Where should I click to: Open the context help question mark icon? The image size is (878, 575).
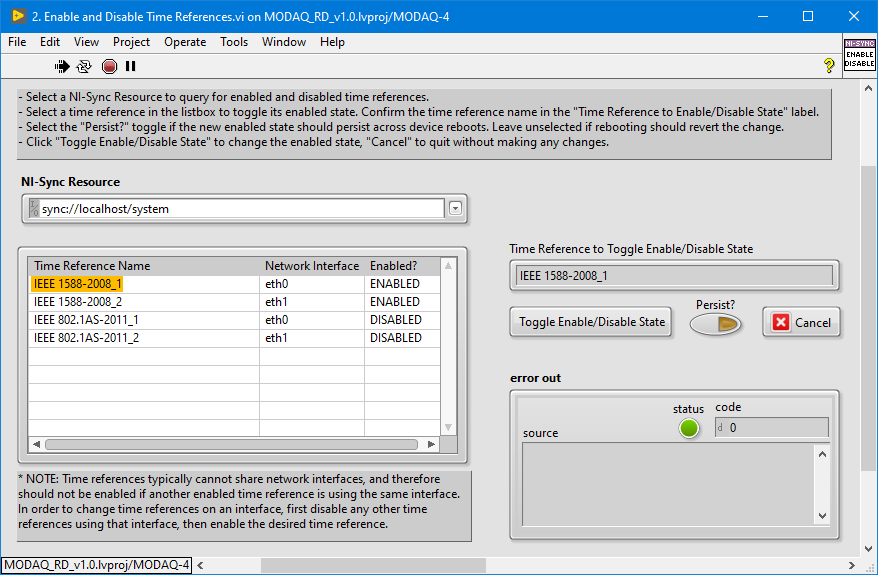[829, 66]
